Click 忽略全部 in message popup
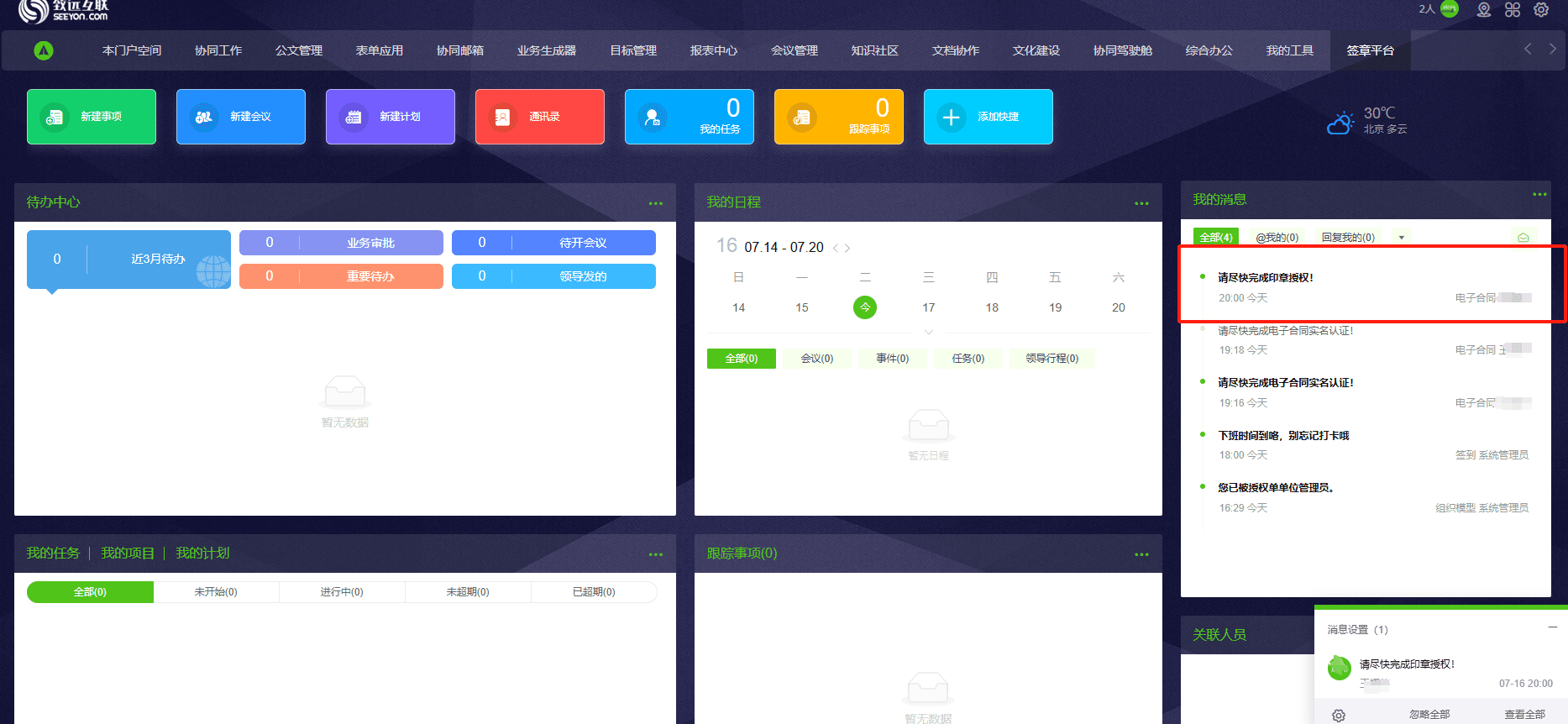The image size is (1568, 724). 1429,715
